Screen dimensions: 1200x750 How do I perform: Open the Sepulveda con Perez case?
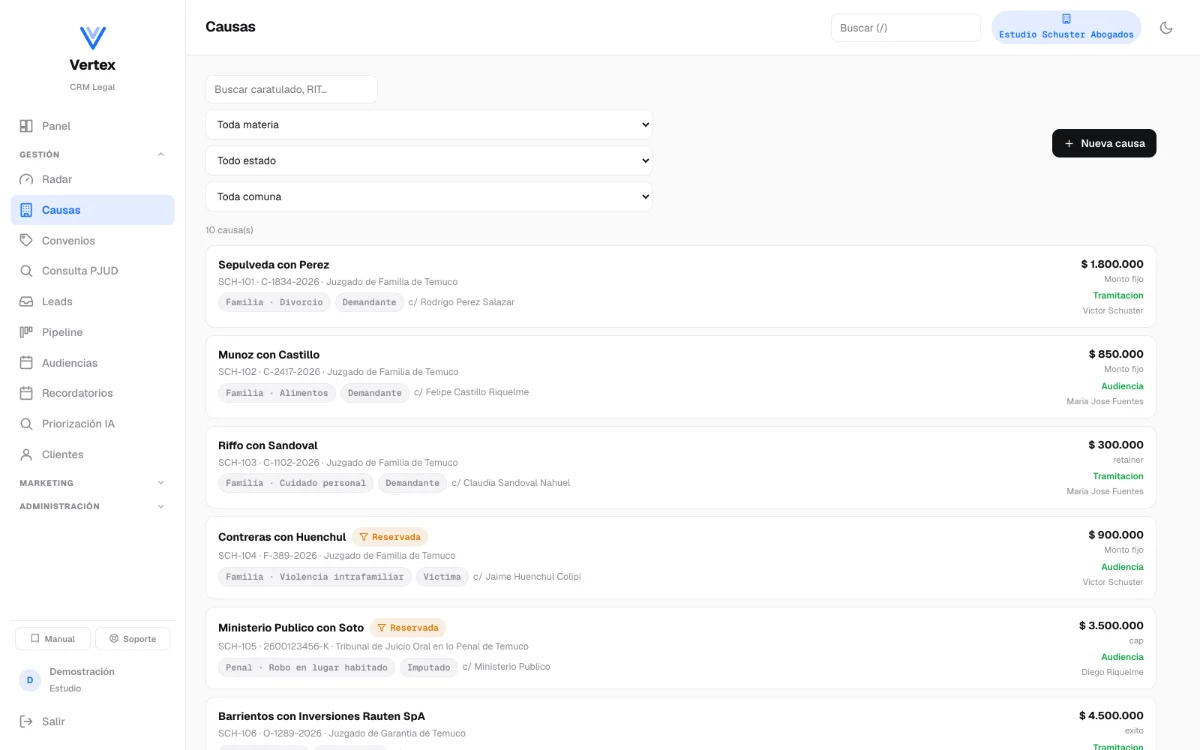(680, 287)
